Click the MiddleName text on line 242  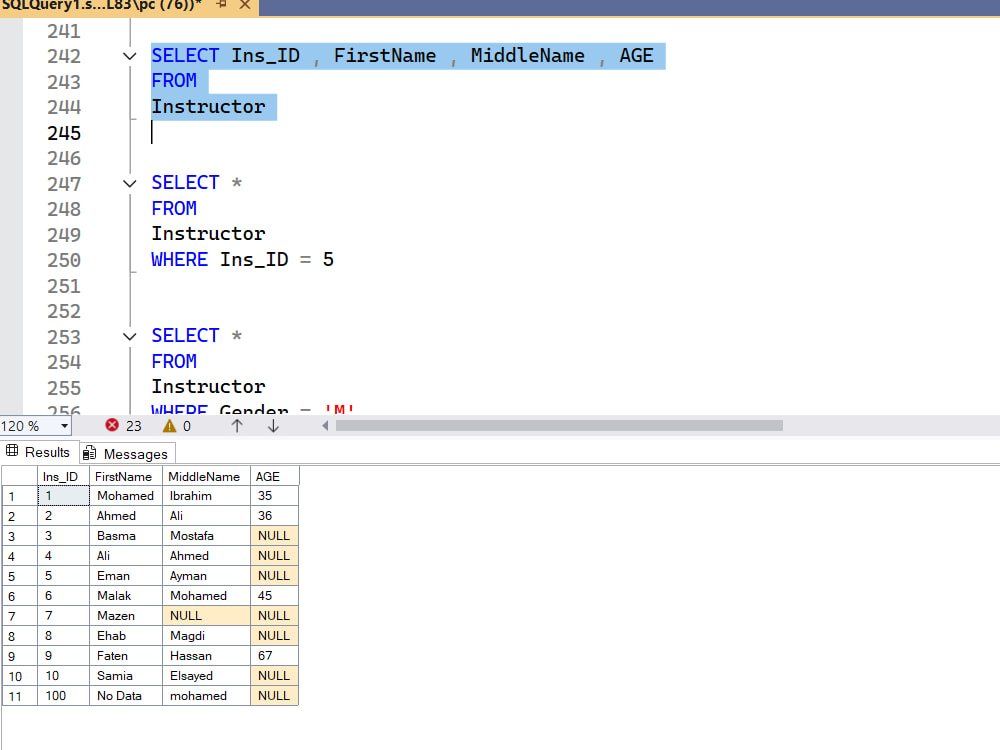(527, 55)
